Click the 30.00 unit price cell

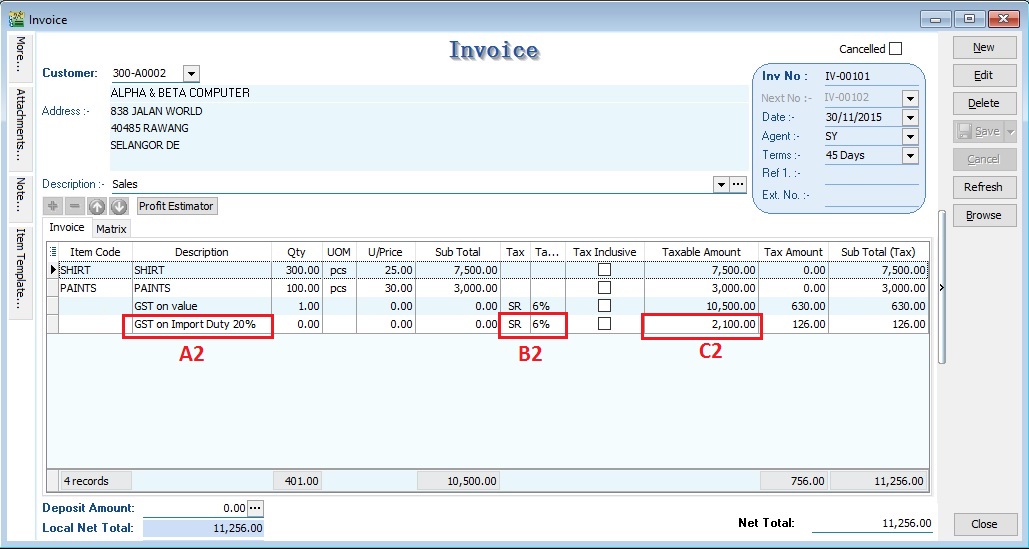pyautogui.click(x=386, y=288)
